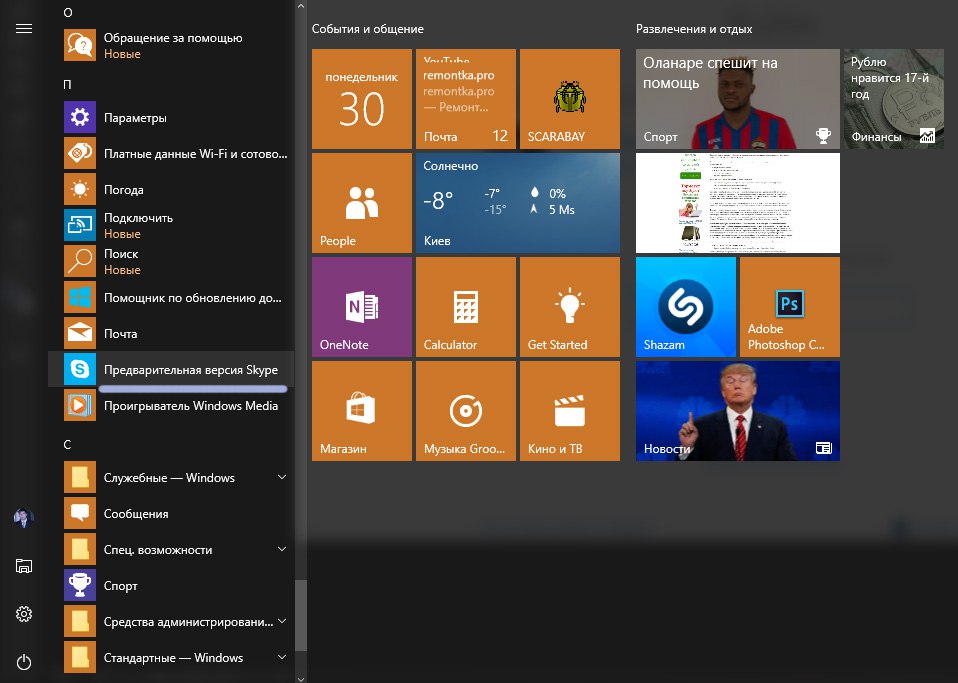Open the hamburger menu icon
This screenshot has height=683, width=958.
pos(24,29)
